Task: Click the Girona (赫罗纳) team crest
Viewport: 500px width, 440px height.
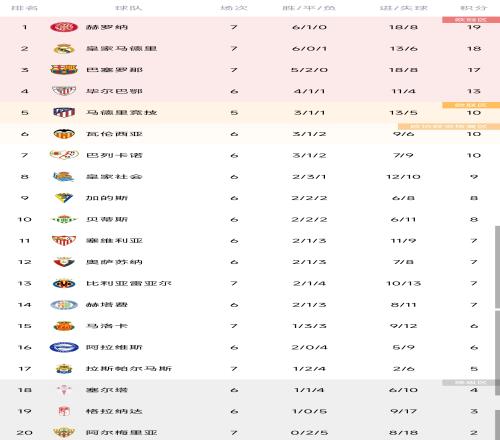Action: tap(64, 27)
